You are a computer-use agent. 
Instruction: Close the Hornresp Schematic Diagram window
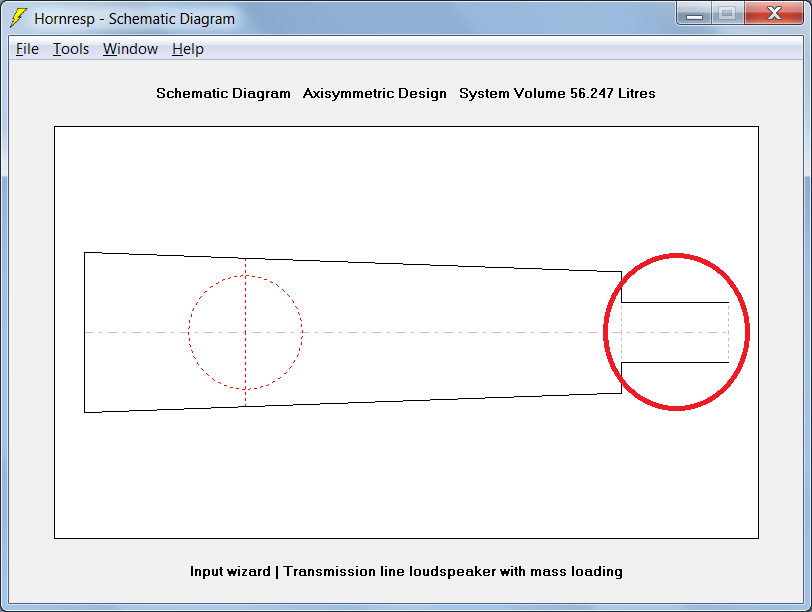[774, 13]
